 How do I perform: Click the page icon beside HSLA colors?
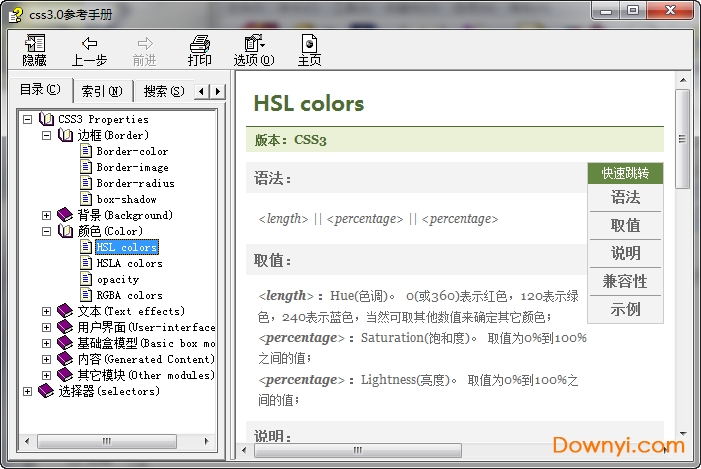point(86,263)
